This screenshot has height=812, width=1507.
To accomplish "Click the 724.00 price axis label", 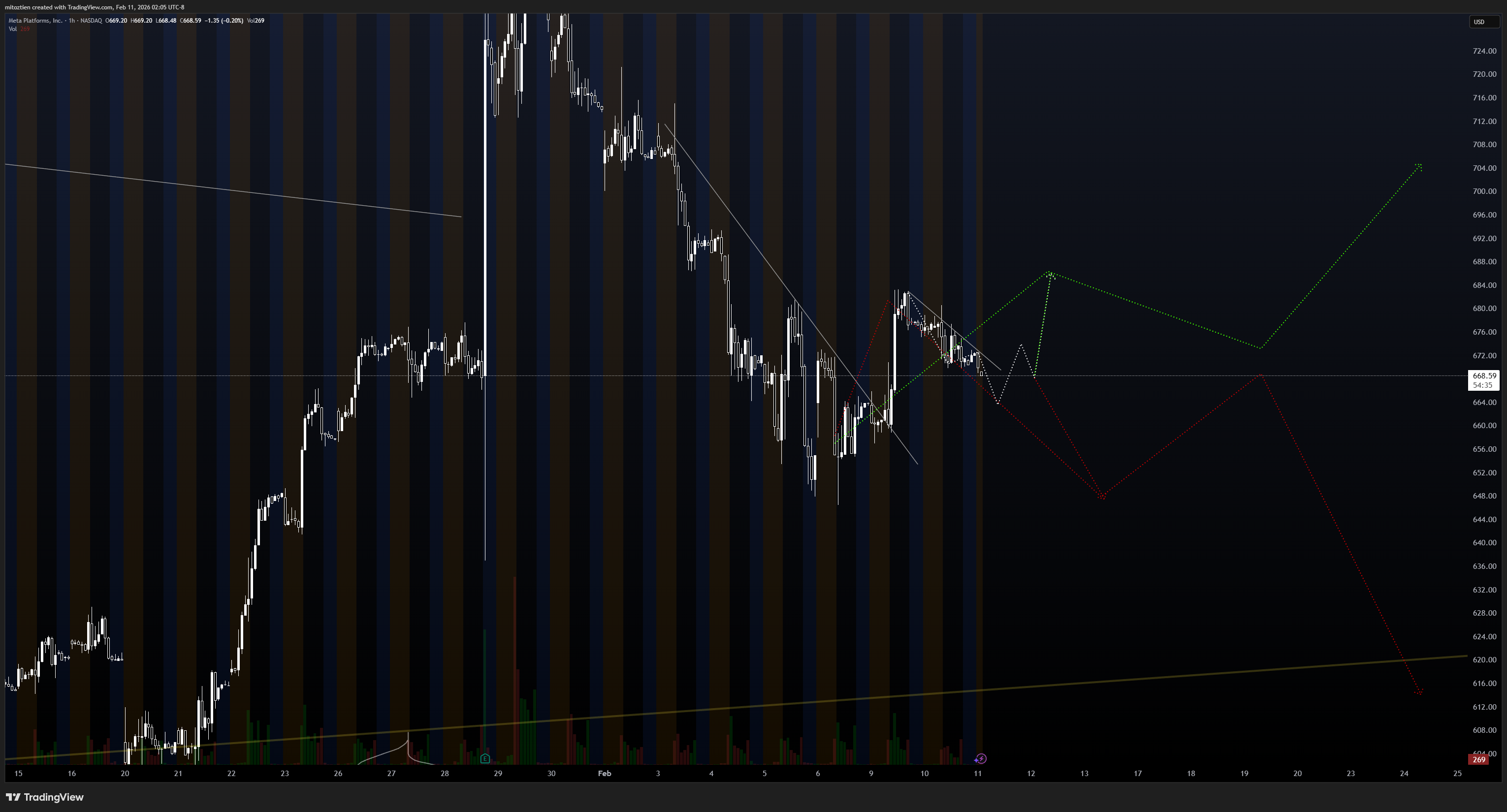I will click(x=1484, y=51).
